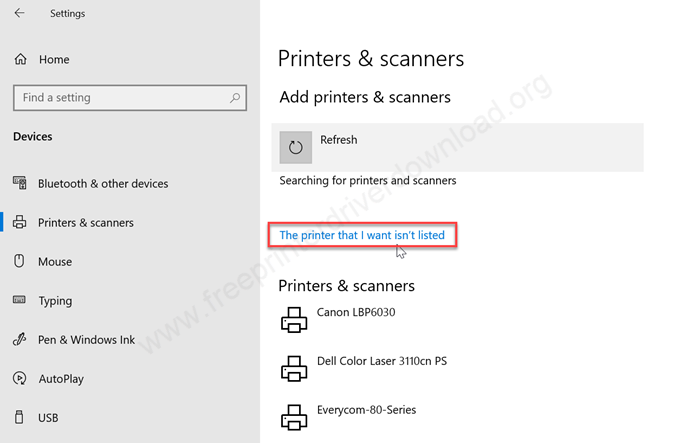
Task: Open USB settings
Action: 48,418
